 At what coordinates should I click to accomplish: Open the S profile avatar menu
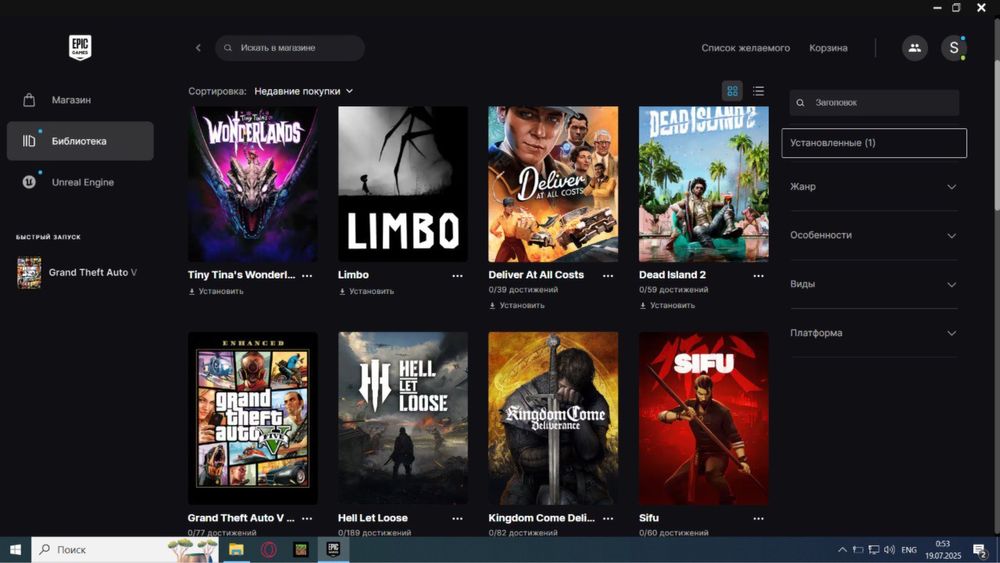coord(953,48)
